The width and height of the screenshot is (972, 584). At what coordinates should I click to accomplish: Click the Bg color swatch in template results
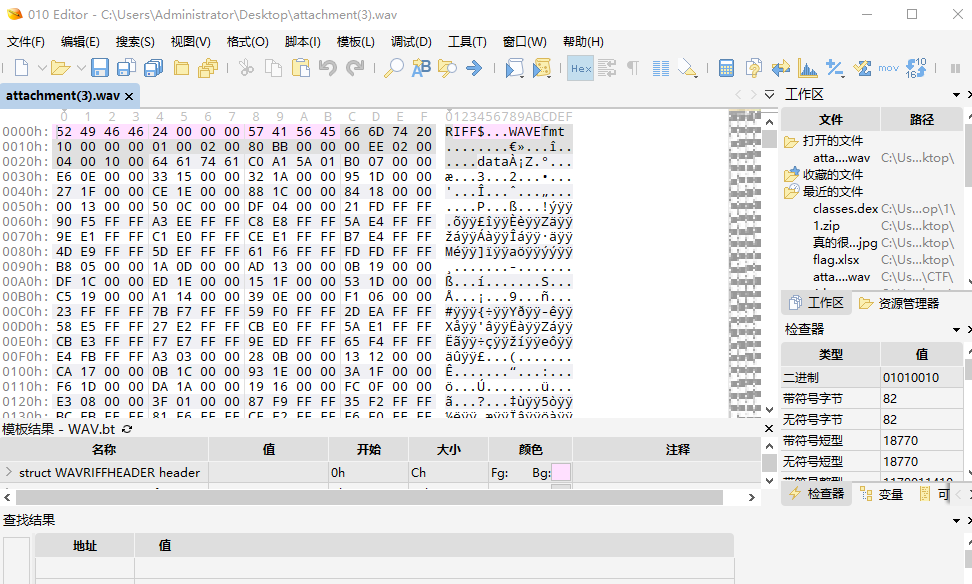coord(559,471)
